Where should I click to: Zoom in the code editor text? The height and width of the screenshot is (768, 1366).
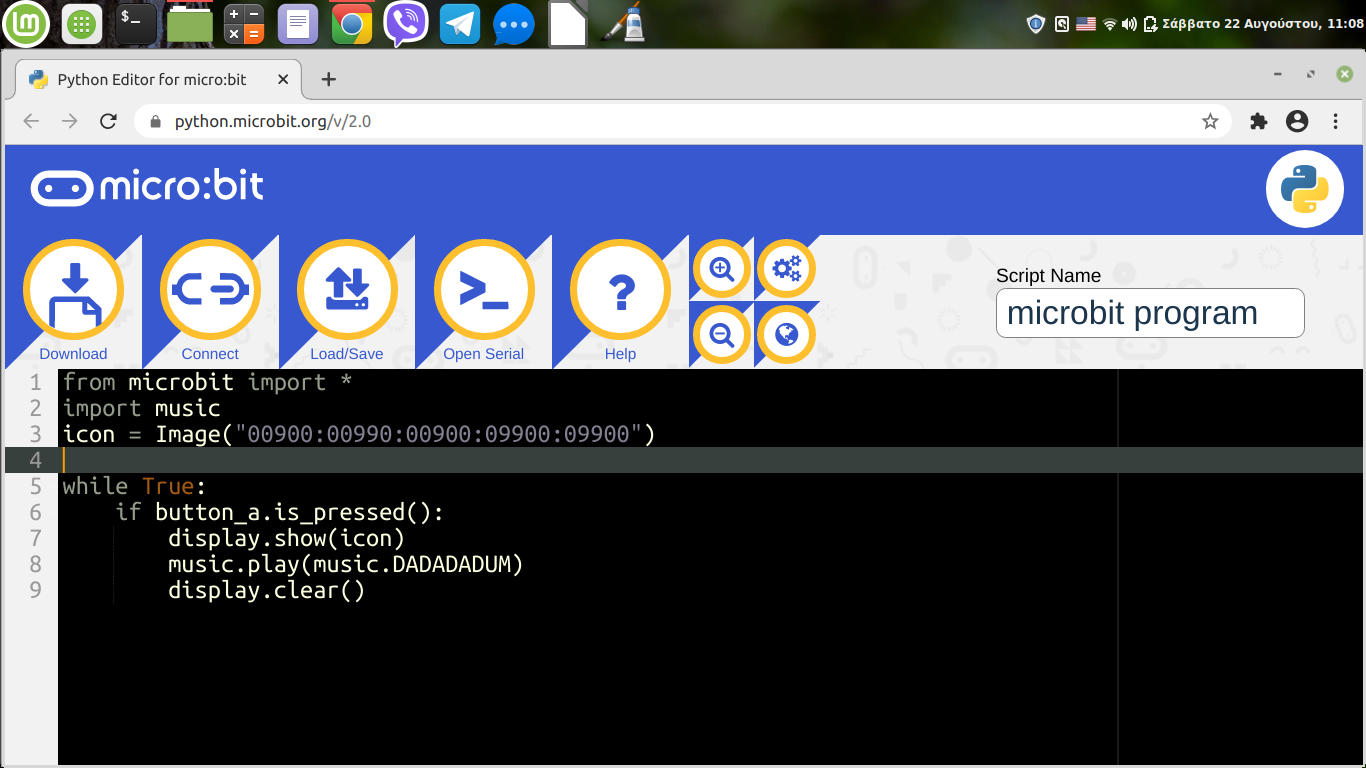point(722,268)
